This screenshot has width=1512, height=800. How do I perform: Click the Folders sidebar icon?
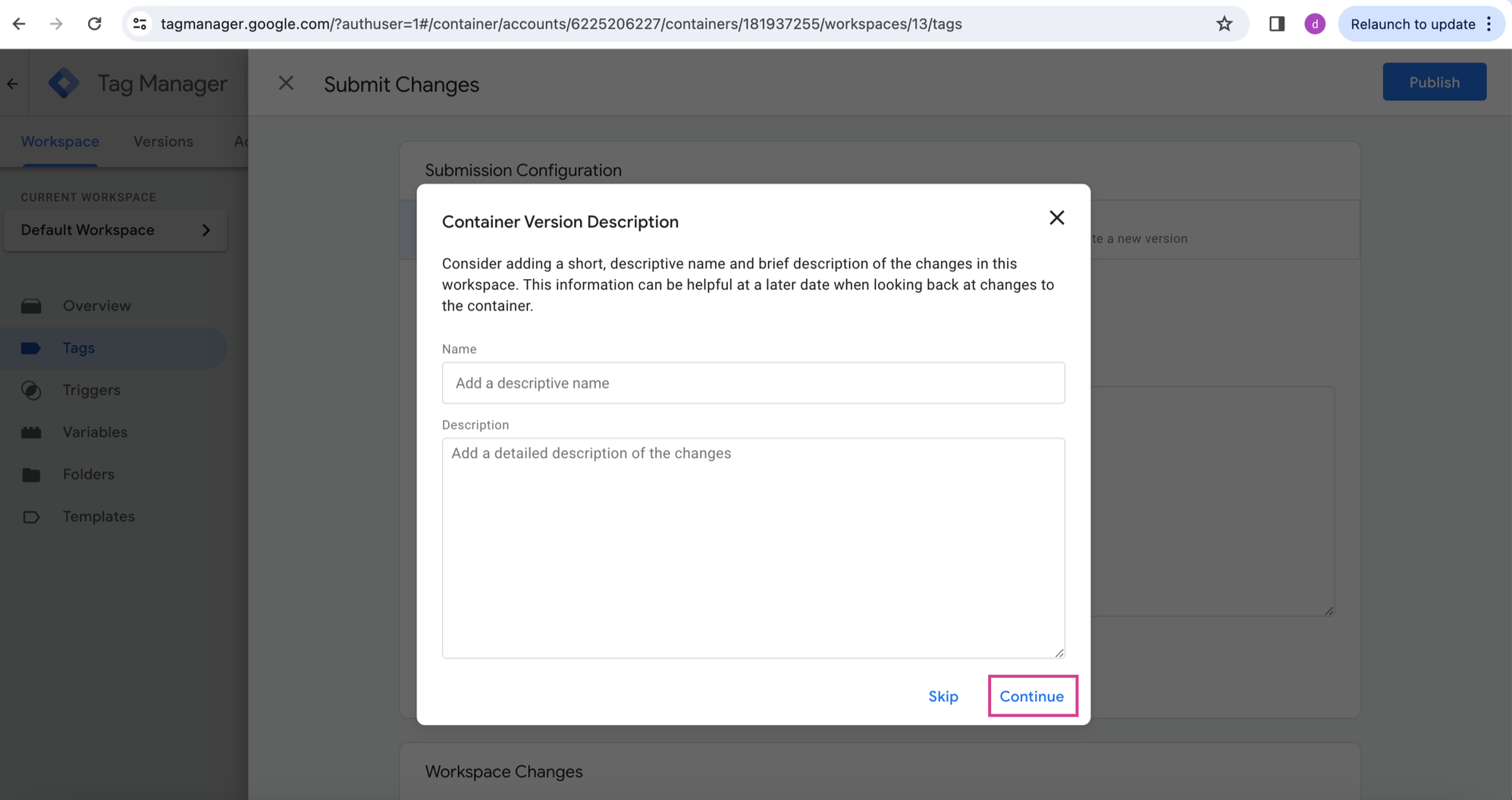pyautogui.click(x=31, y=475)
